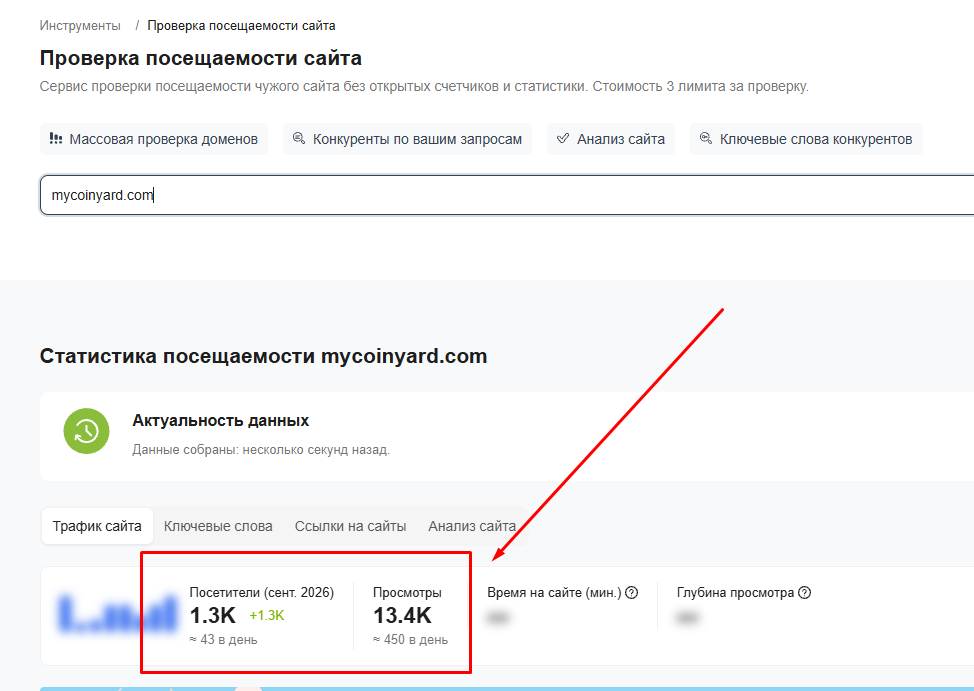
Task: Click the key icon of Ключевые слова конкурентов
Action: coord(706,138)
